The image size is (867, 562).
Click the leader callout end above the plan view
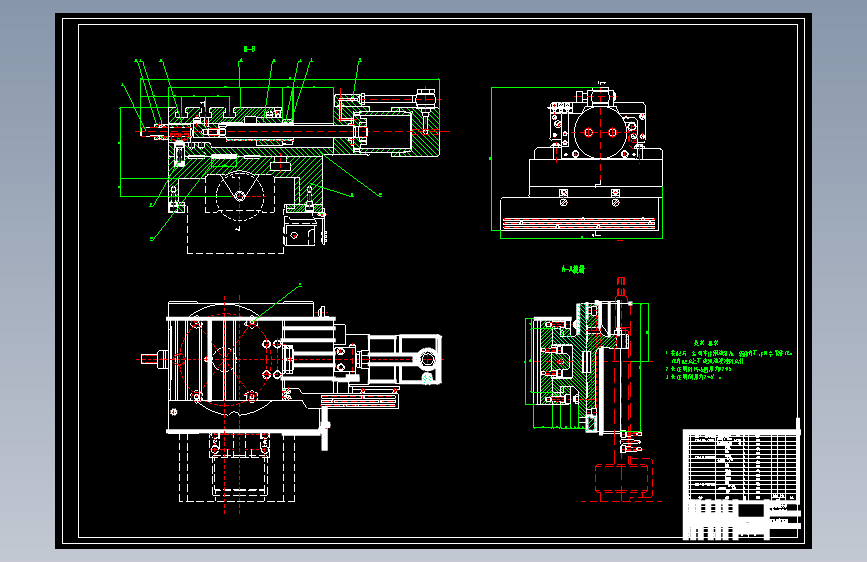click(x=300, y=285)
